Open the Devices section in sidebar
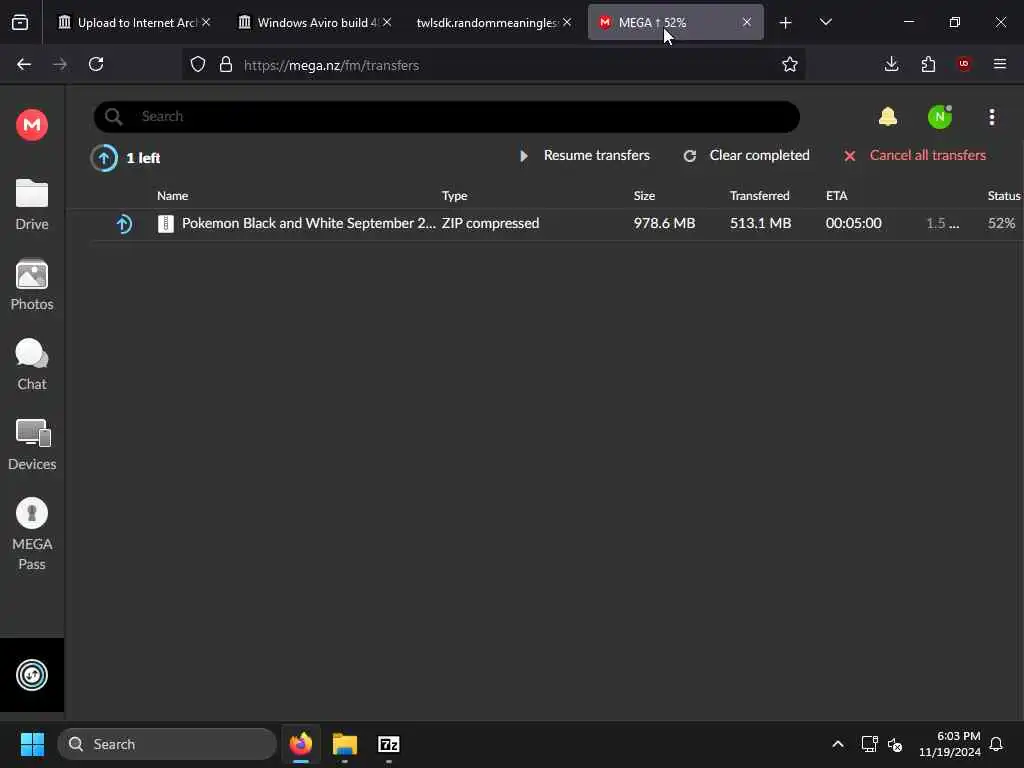The height and width of the screenshot is (768, 1024). (31, 445)
